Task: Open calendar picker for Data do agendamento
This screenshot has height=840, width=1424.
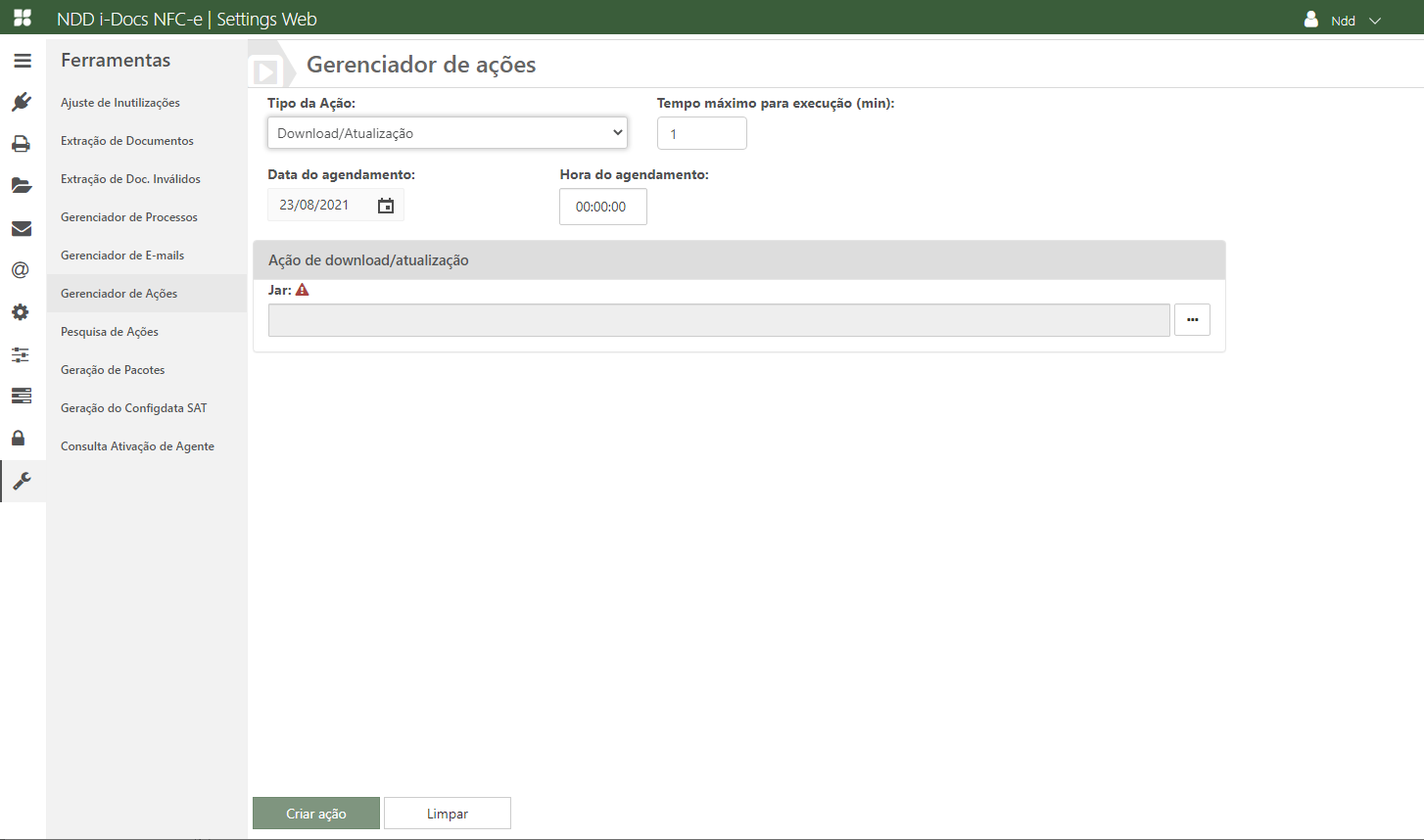Action: pos(386,206)
